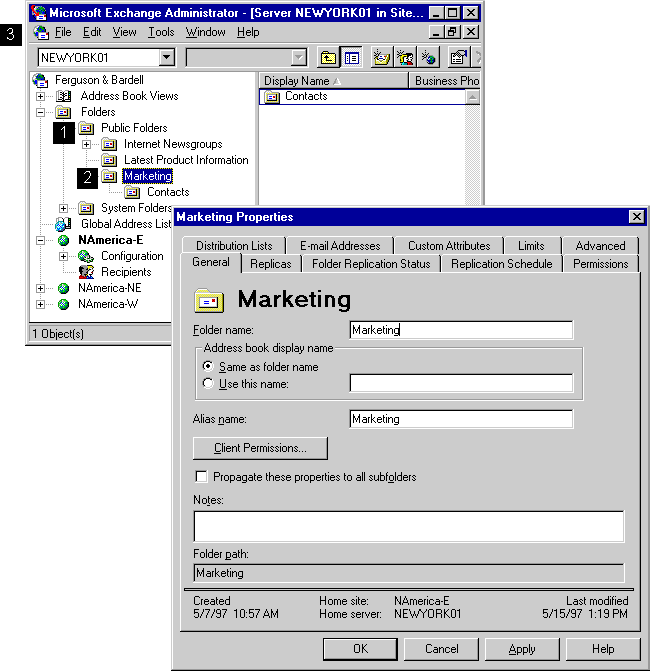Open the Tools menu
The width and height of the screenshot is (650, 671).
[x=161, y=32]
